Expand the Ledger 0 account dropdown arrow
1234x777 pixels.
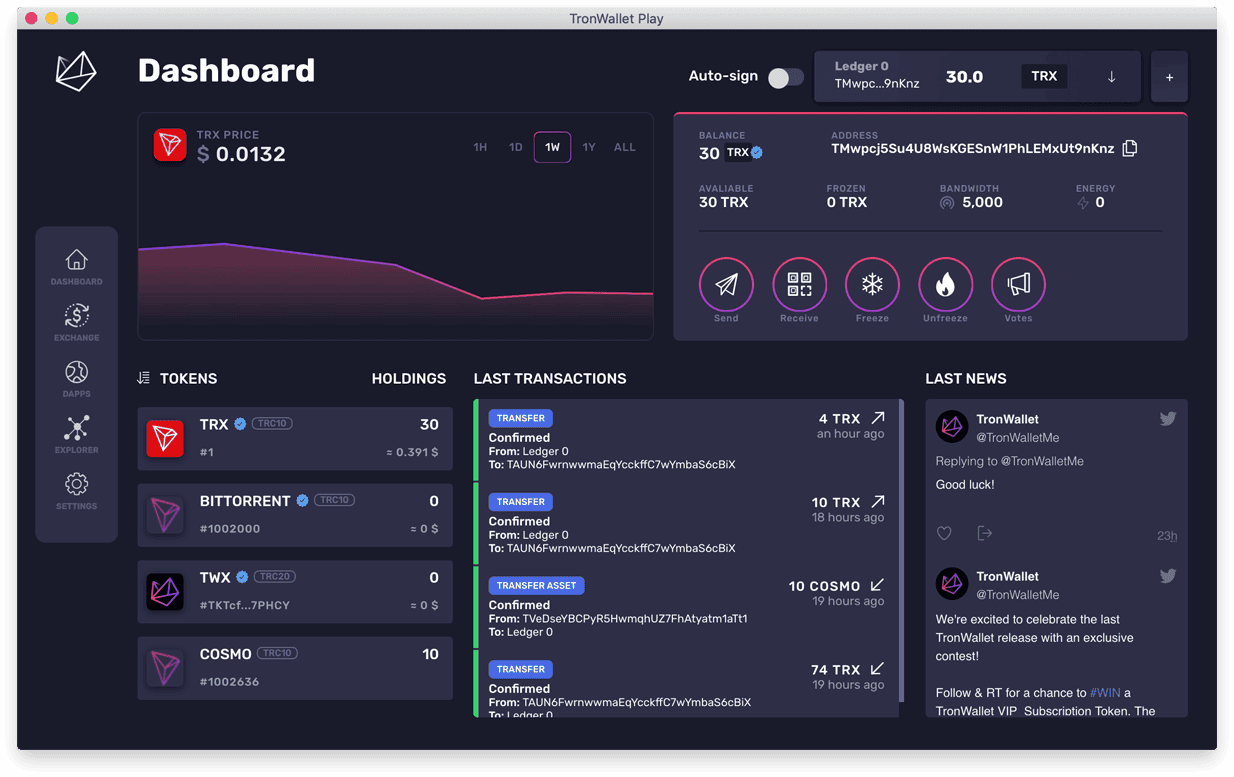pos(1111,77)
